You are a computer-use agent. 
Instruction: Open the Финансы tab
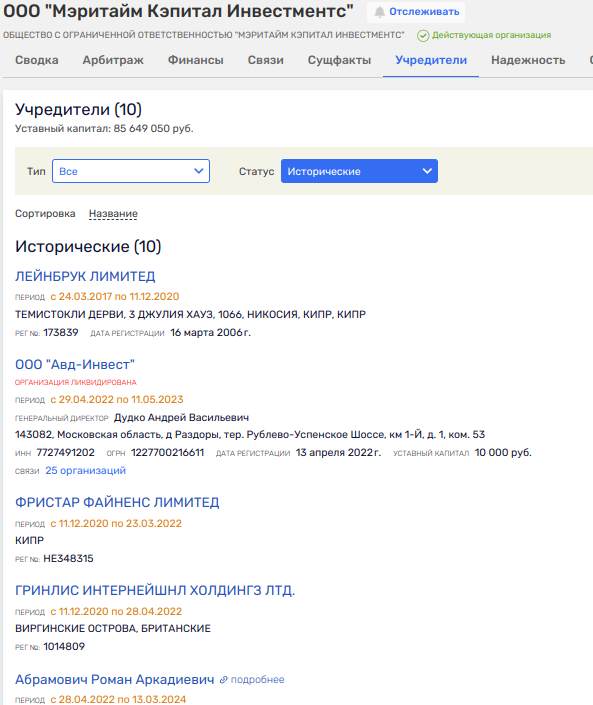[196, 60]
